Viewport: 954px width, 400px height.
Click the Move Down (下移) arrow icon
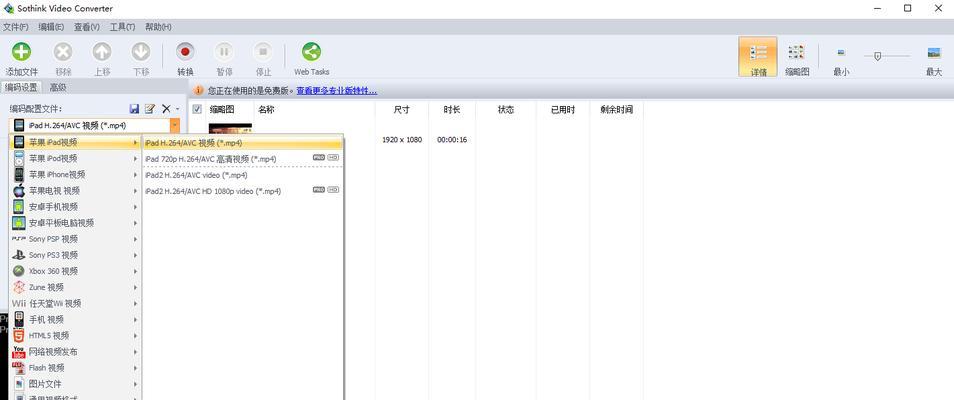pyautogui.click(x=141, y=52)
